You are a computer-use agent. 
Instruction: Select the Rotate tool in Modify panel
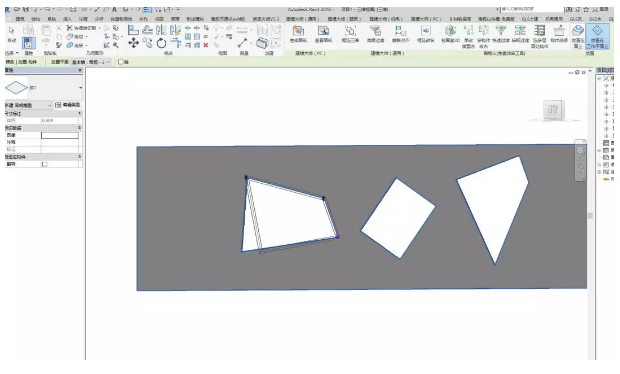tap(161, 43)
